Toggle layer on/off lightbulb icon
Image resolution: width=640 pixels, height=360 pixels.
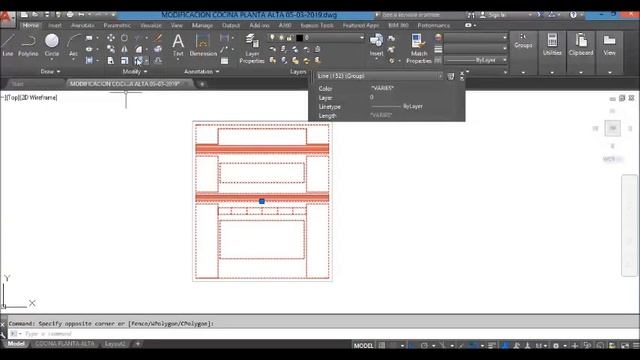coord(272,38)
